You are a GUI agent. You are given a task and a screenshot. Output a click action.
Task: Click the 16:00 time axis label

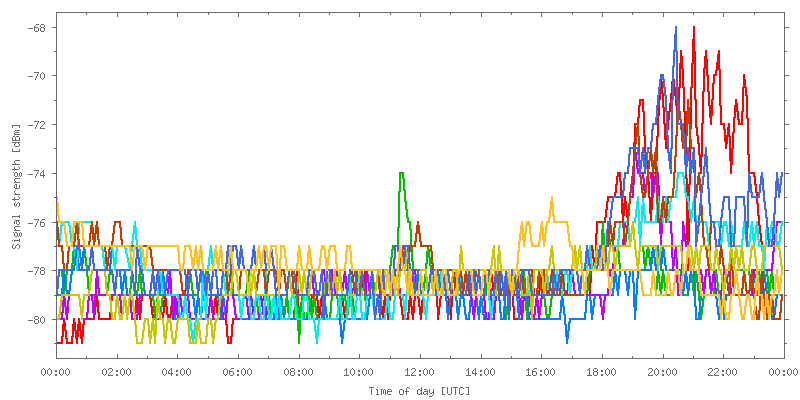click(x=541, y=372)
